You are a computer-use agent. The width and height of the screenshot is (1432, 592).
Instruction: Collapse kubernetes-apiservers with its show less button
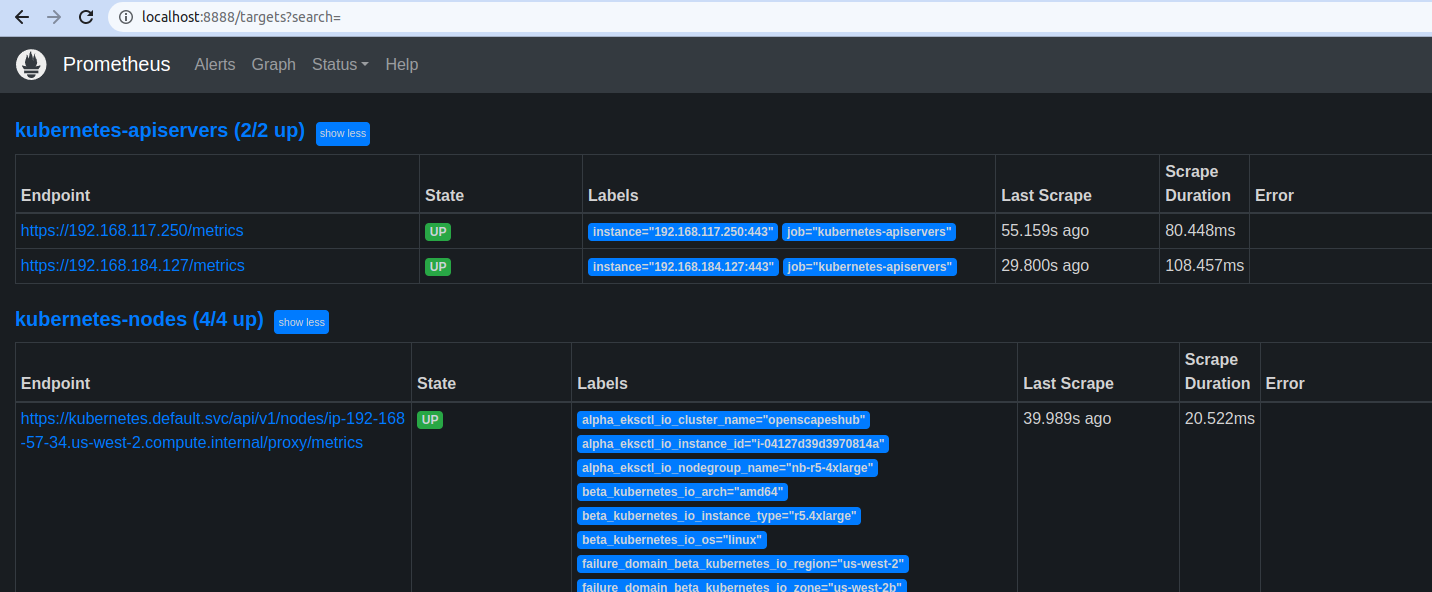pyautogui.click(x=342, y=133)
